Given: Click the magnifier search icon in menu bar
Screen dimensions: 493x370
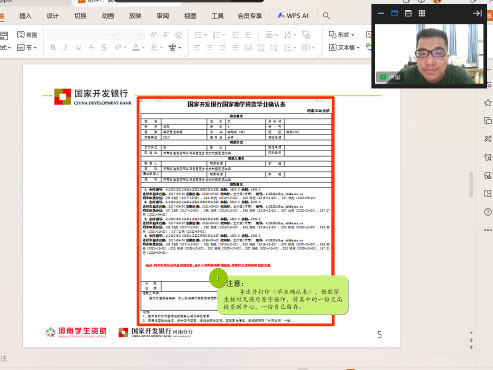Looking at the screenshot, I should click(x=326, y=15).
